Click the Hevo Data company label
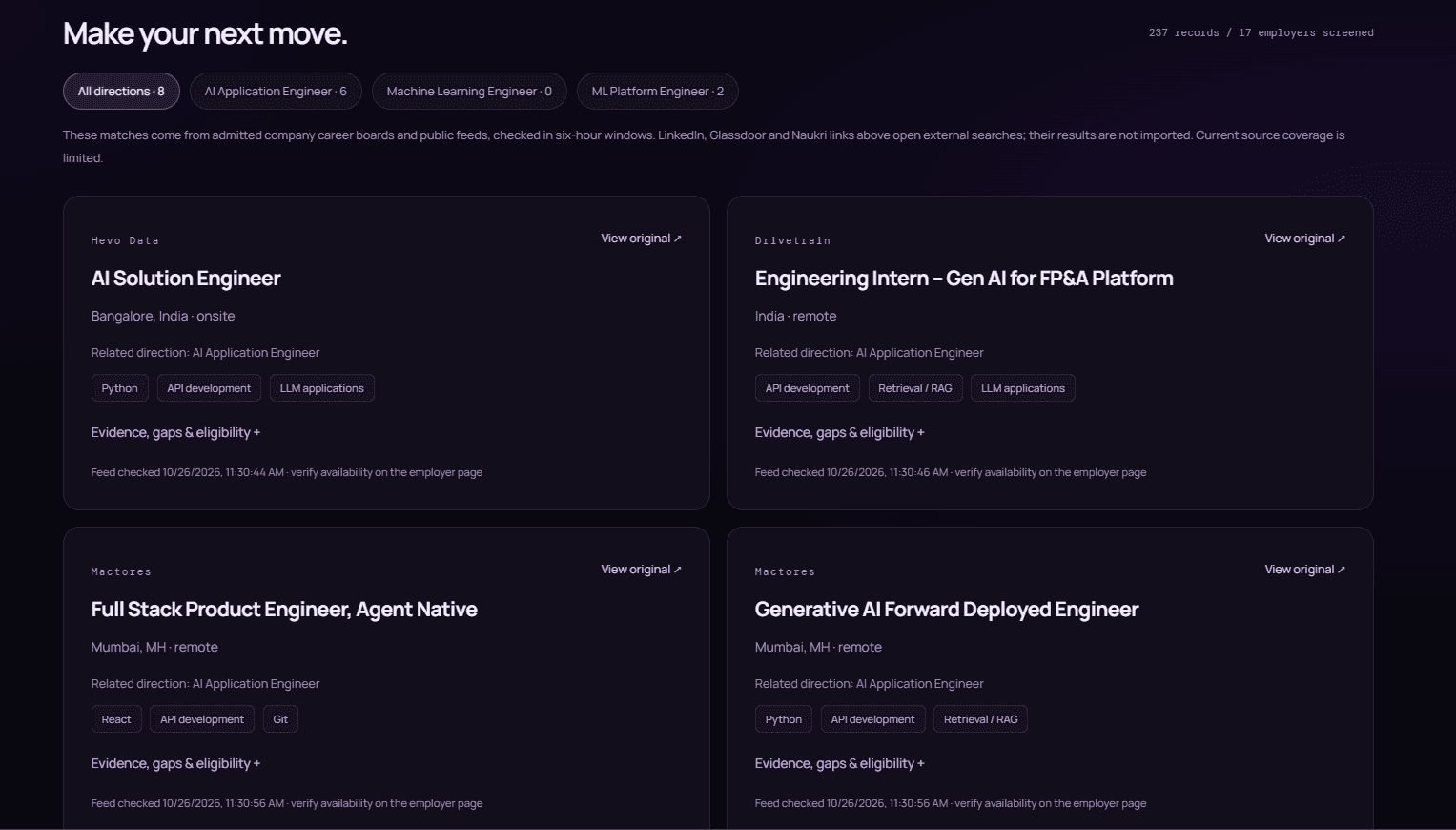The width and height of the screenshot is (1456, 830). (x=125, y=240)
